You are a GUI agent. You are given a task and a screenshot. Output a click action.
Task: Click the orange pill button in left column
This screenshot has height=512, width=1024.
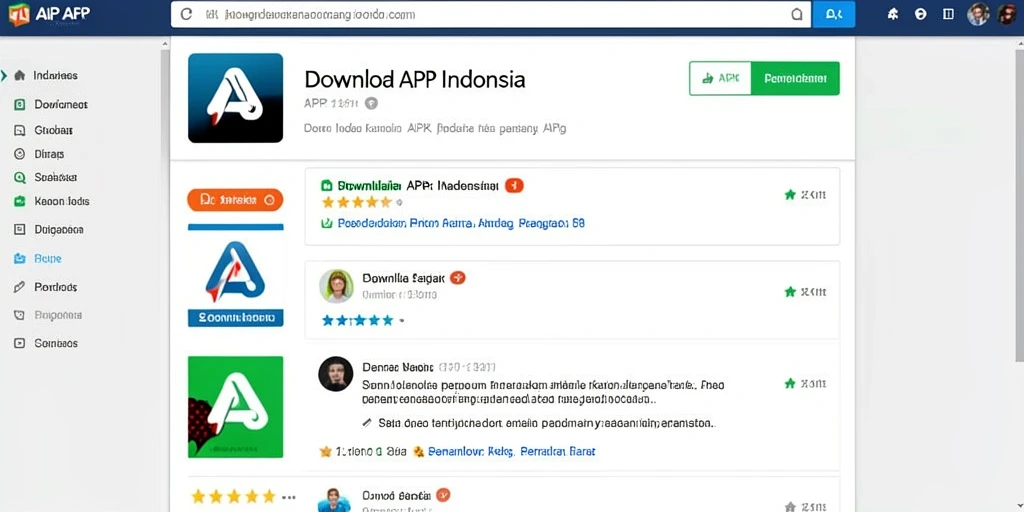[235, 200]
